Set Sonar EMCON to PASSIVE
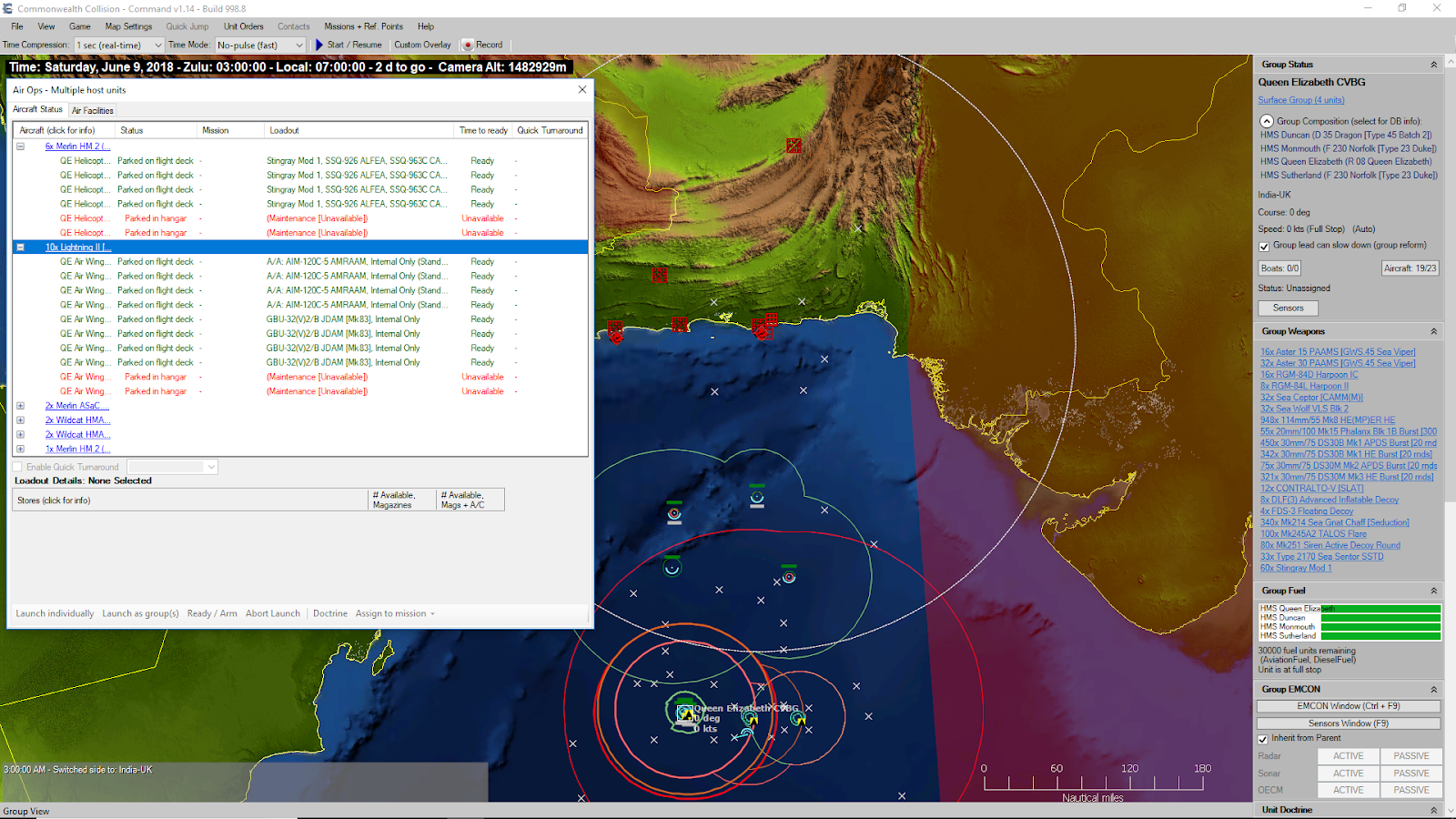The width and height of the screenshot is (1456, 819). pyautogui.click(x=1411, y=773)
